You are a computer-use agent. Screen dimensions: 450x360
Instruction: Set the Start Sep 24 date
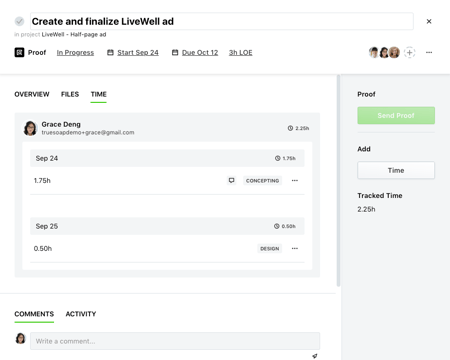tap(138, 52)
